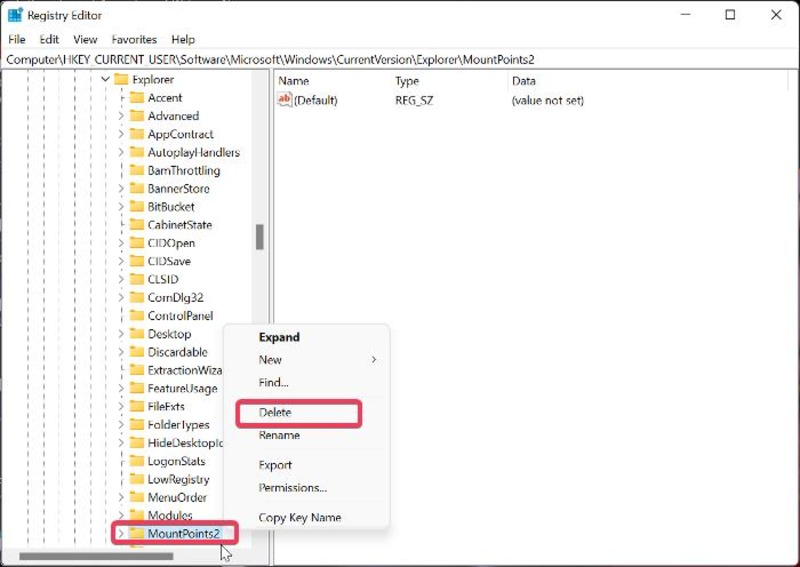
Task: Click the REG_SZ type cell
Action: point(414,100)
